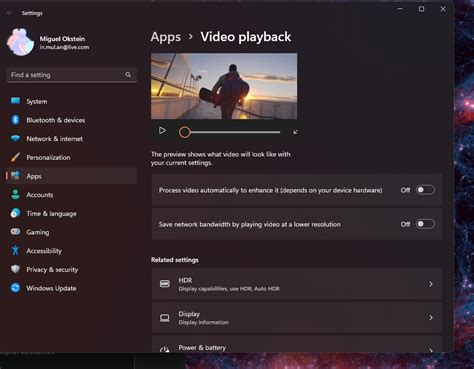Click the video preview thumbnail
The height and width of the screenshot is (369, 474).
224,86
